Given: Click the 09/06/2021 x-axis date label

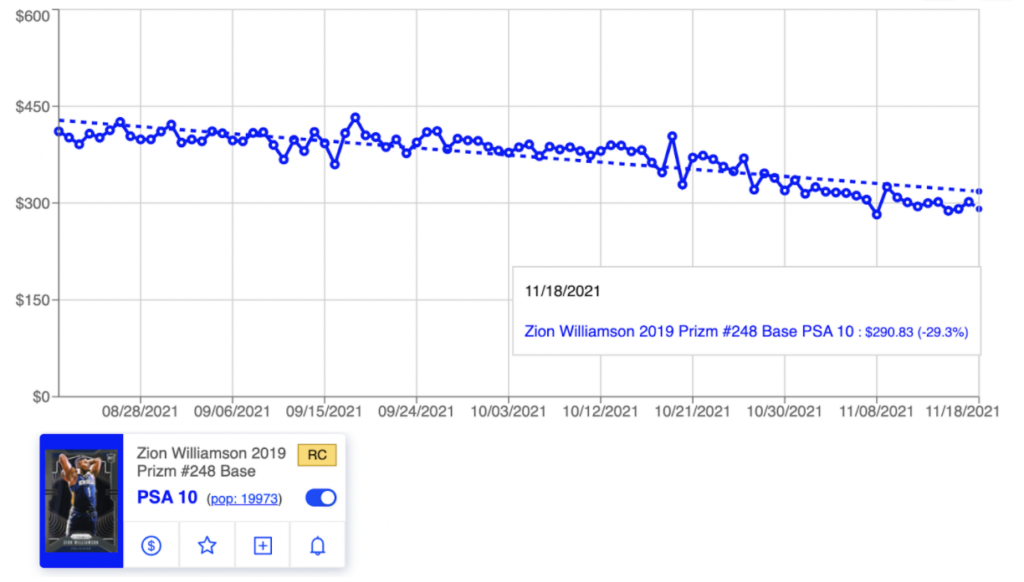Looking at the screenshot, I should point(232,412).
